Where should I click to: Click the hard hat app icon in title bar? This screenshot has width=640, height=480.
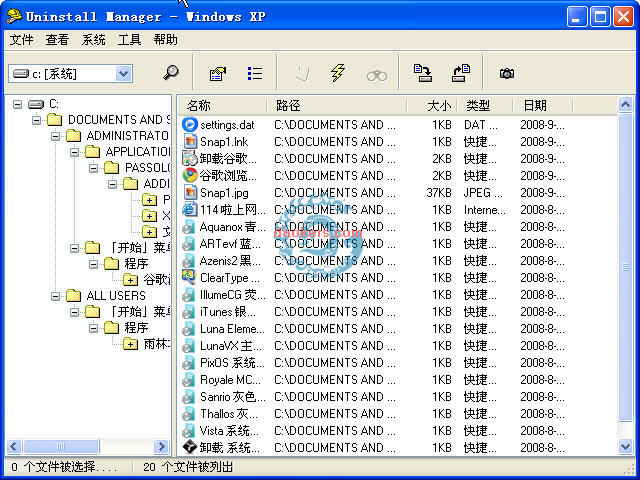[x=13, y=16]
